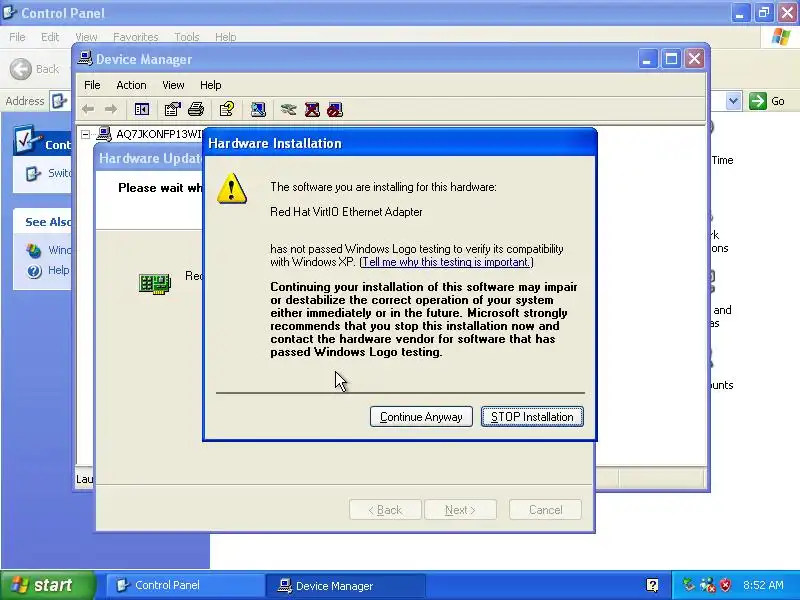Restore down the Control Panel window
This screenshot has height=600, width=800.
coord(764,13)
